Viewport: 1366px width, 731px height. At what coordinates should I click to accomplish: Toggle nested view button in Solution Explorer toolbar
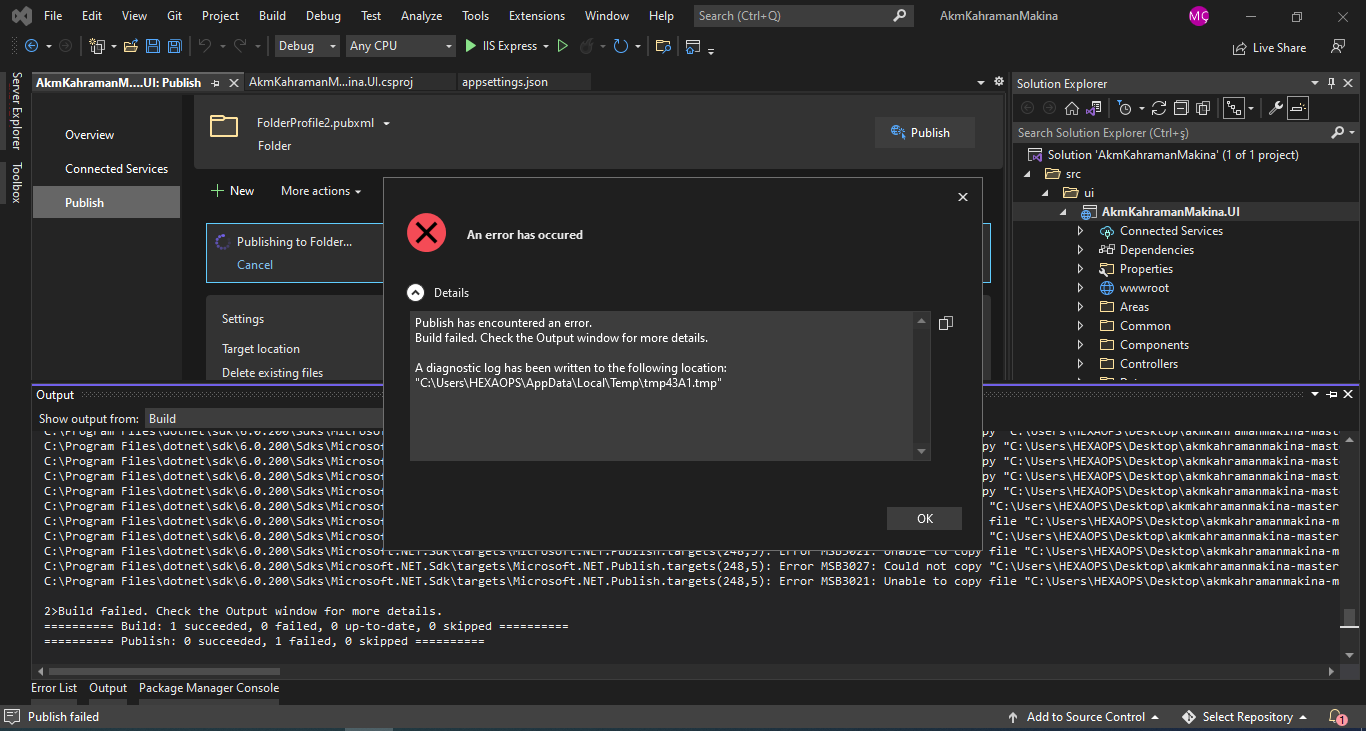[x=1233, y=108]
